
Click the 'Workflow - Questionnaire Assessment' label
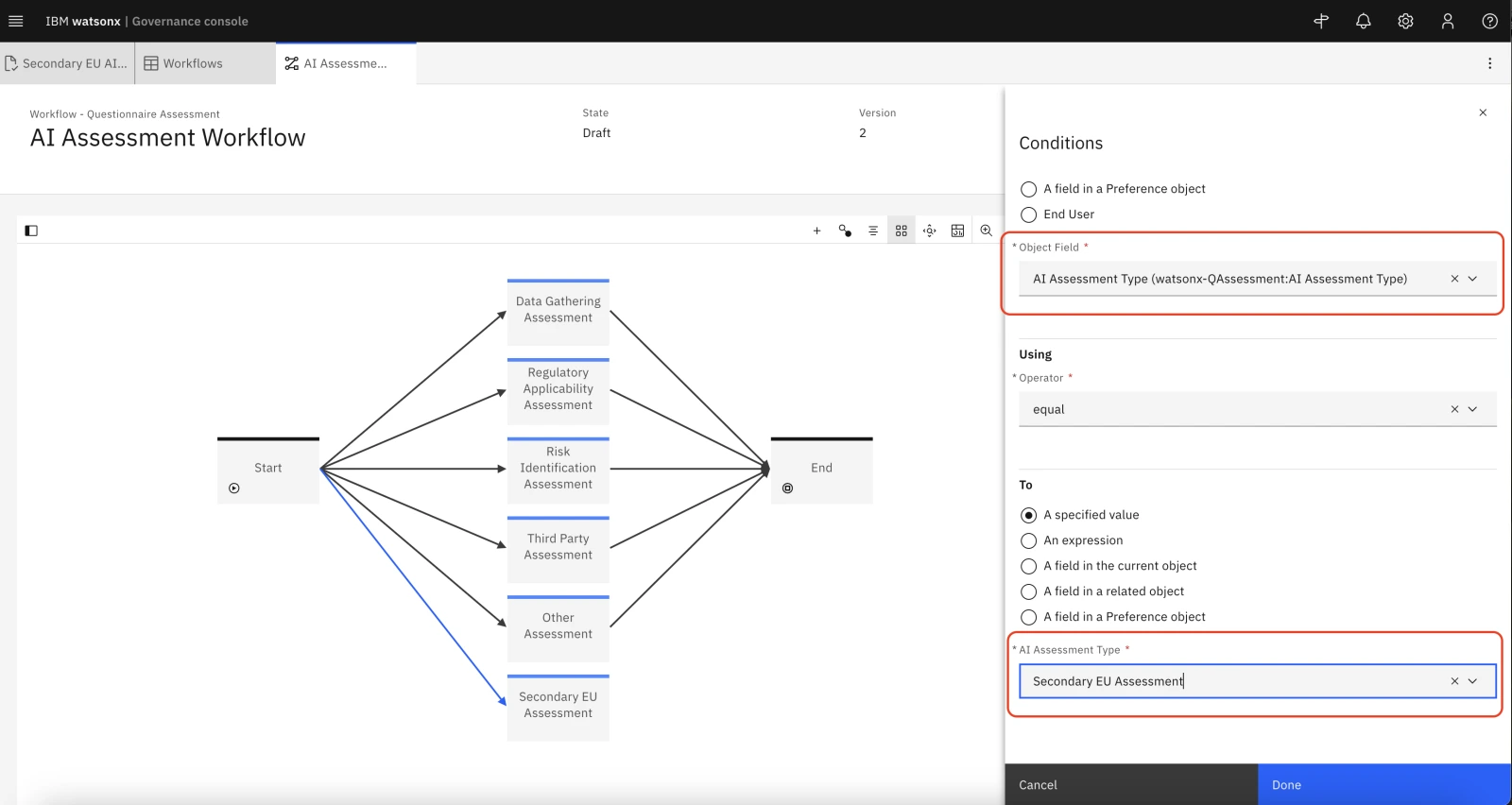coord(125,114)
